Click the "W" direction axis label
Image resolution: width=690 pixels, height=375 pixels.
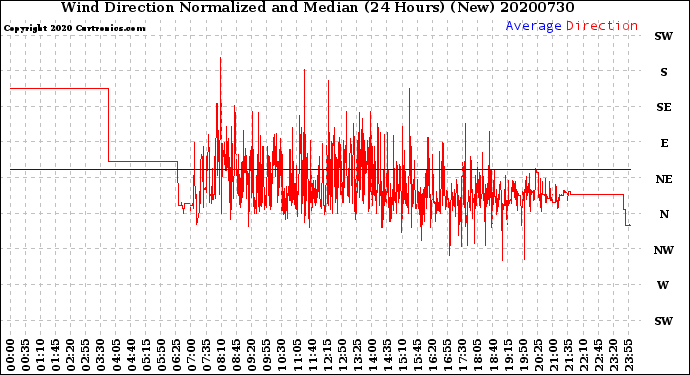663,285
